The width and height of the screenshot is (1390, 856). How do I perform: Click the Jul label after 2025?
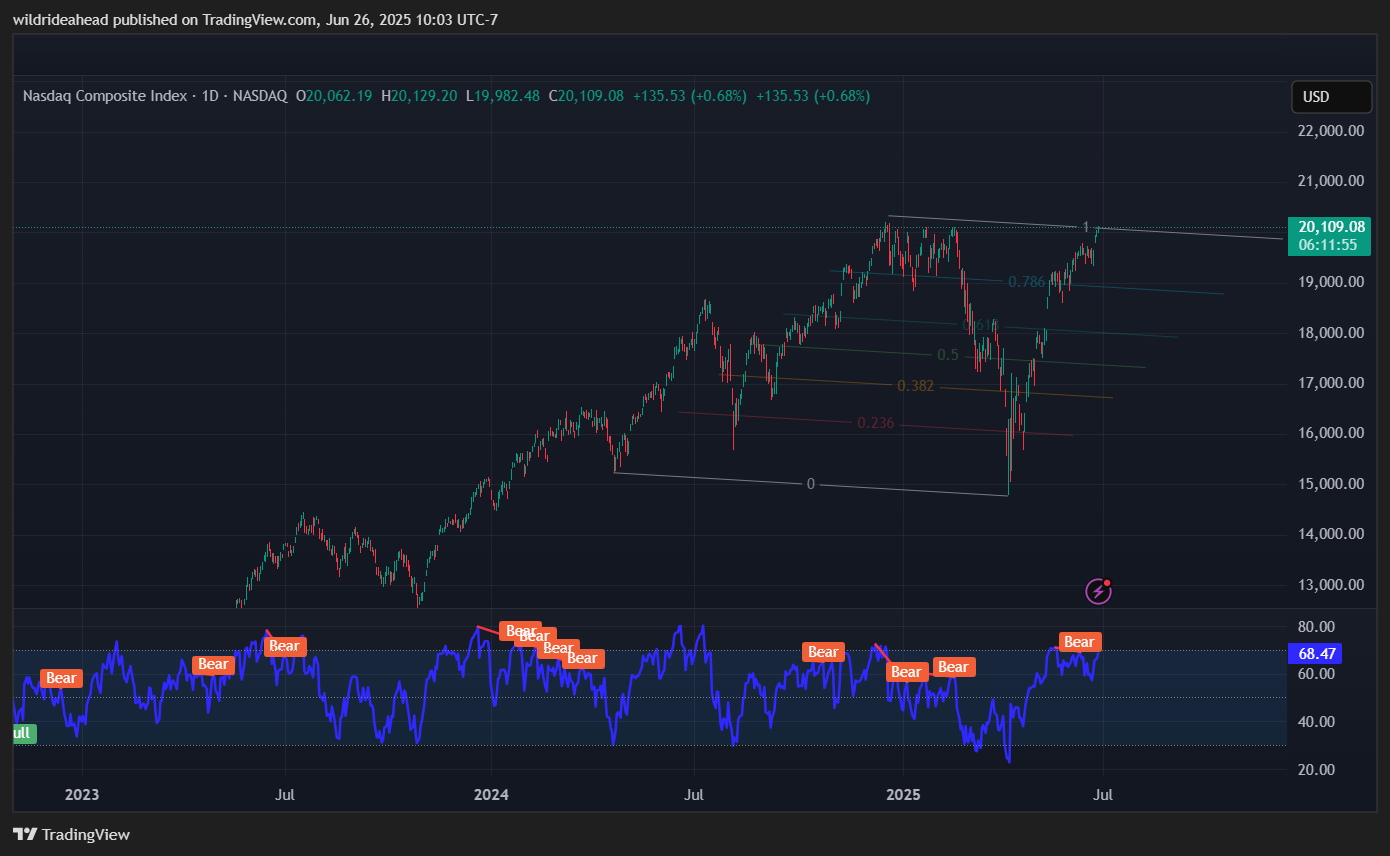(1103, 796)
